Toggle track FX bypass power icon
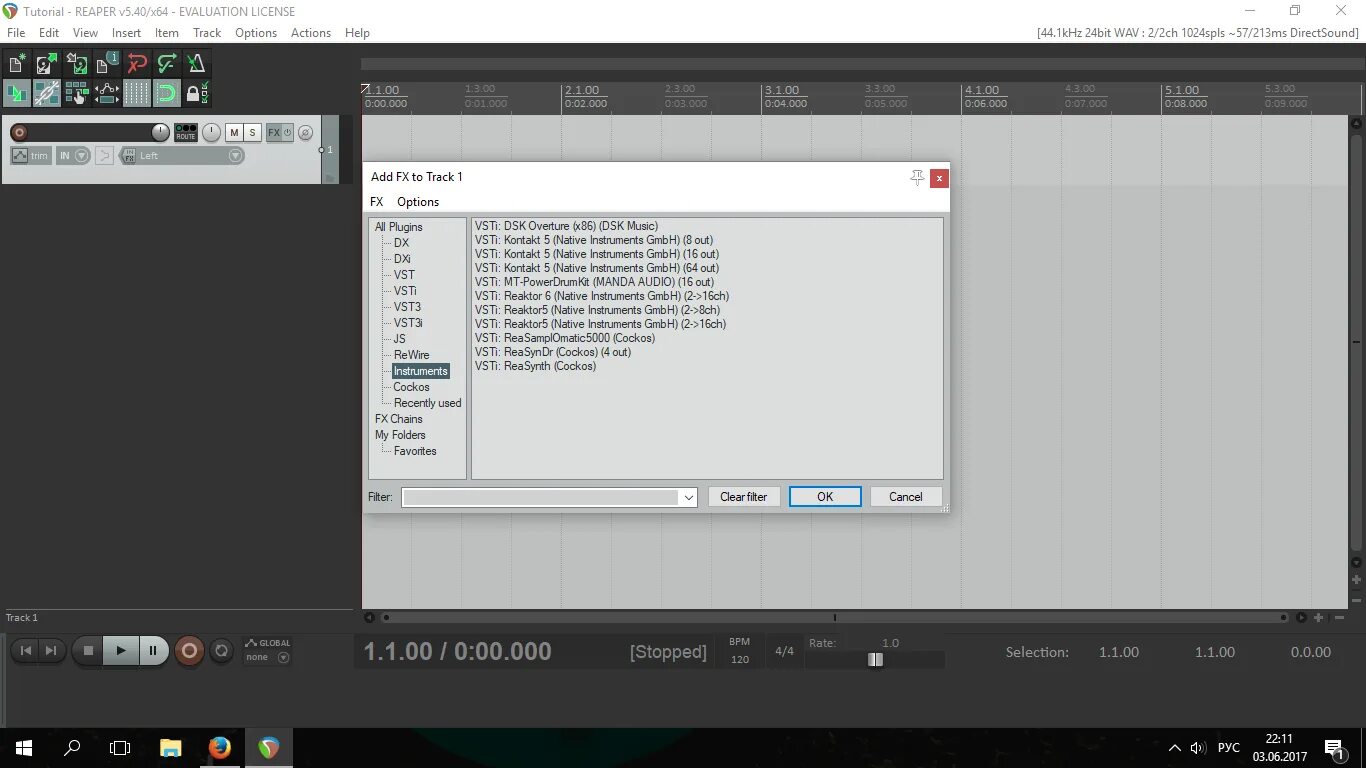Viewport: 1366px width, 768px height. pos(288,132)
